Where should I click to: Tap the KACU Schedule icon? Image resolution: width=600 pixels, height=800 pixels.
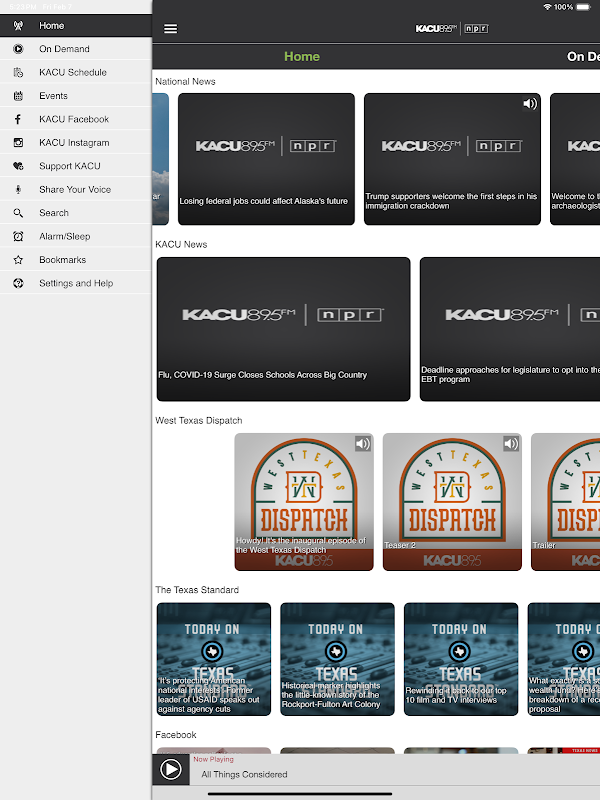tap(18, 72)
